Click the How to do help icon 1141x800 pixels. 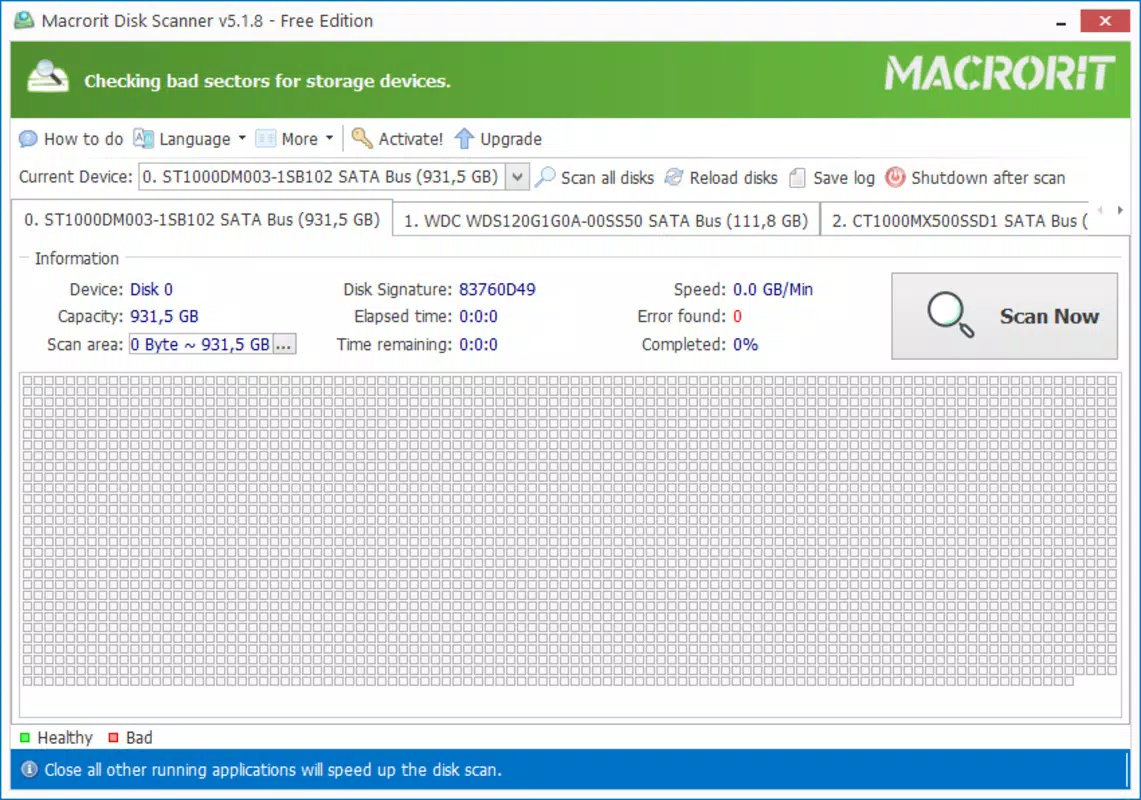tap(28, 138)
